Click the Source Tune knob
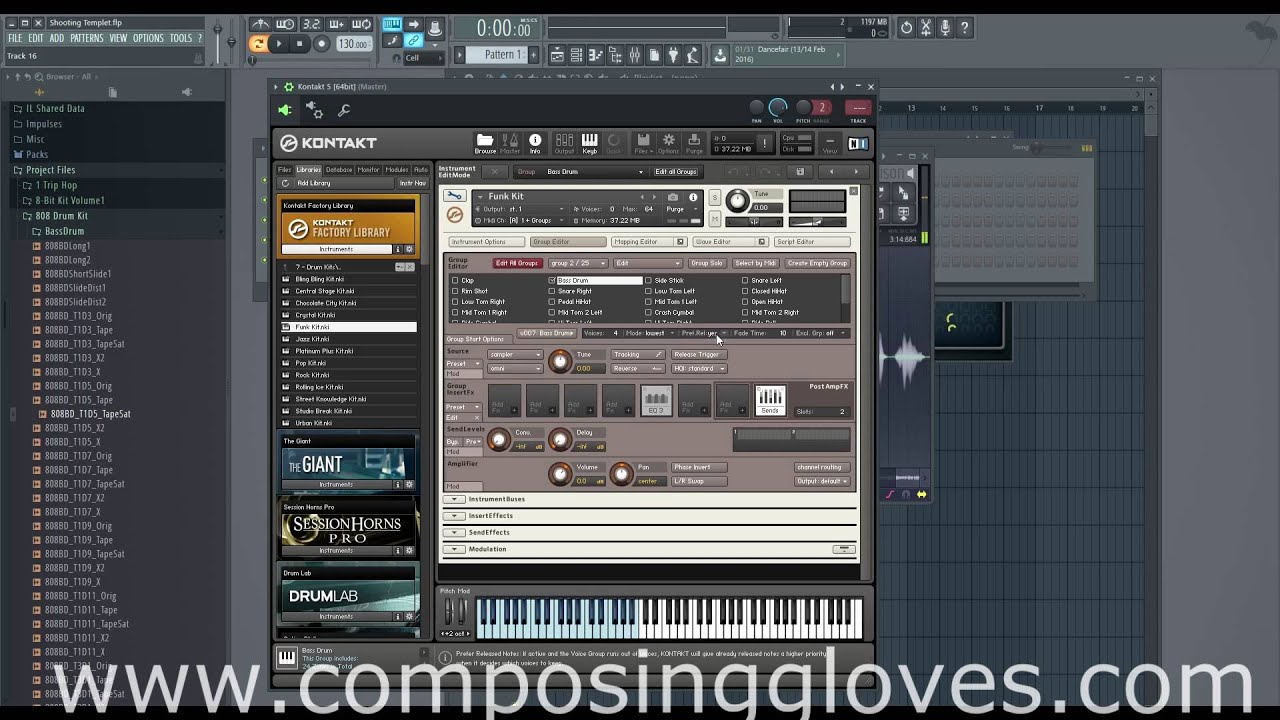This screenshot has width=1280, height=720. (560, 361)
